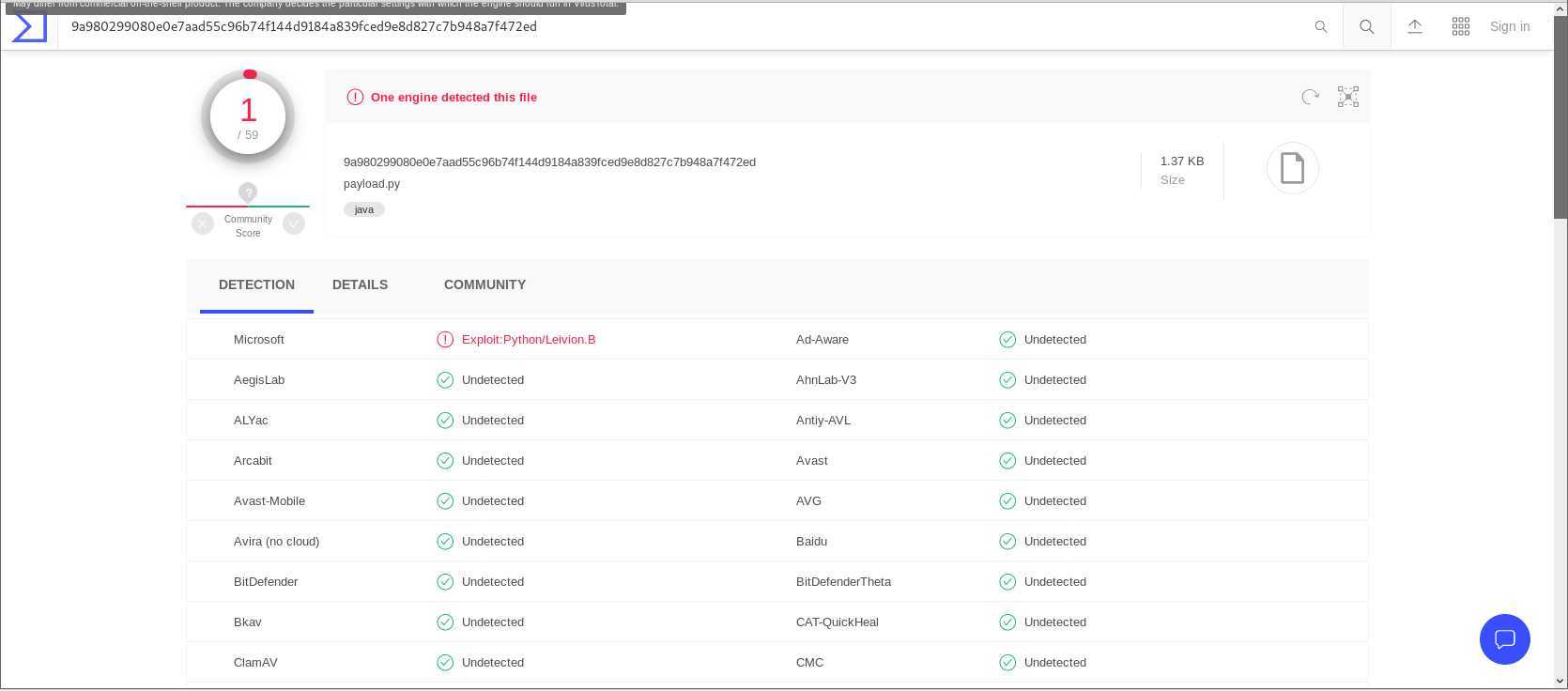Click the Avira (no cloud) engine name
Viewport: 1568px width, 691px height.
pos(277,542)
